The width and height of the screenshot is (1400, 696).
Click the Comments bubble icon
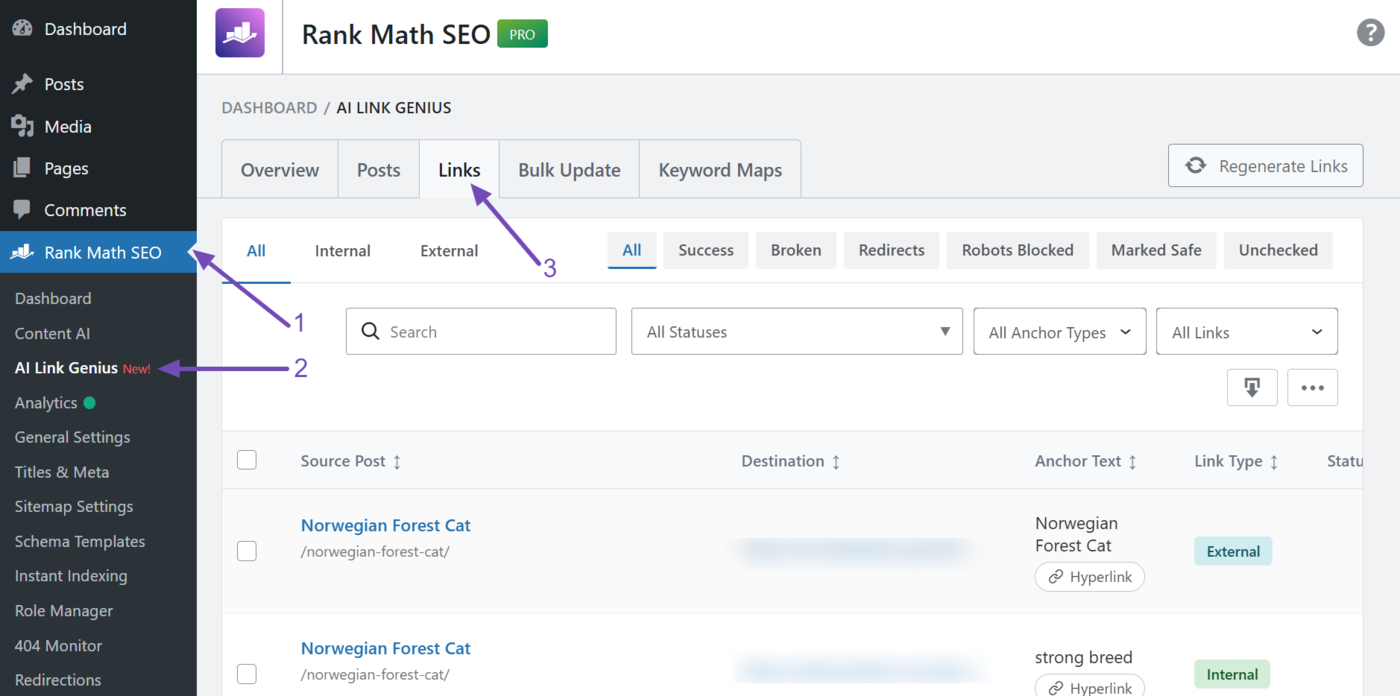coord(22,210)
